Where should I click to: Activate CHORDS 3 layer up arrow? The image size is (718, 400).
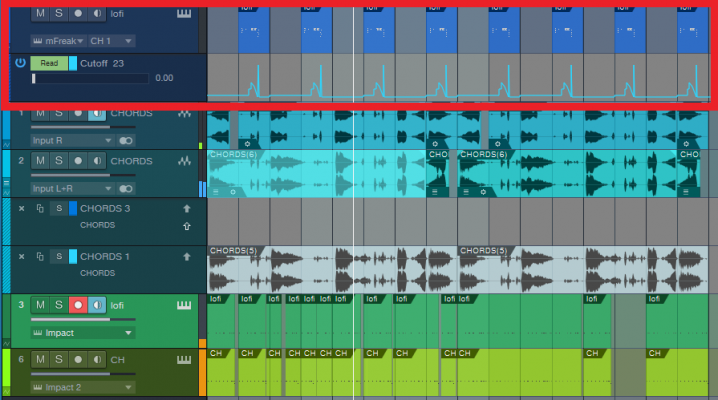pyautogui.click(x=187, y=209)
